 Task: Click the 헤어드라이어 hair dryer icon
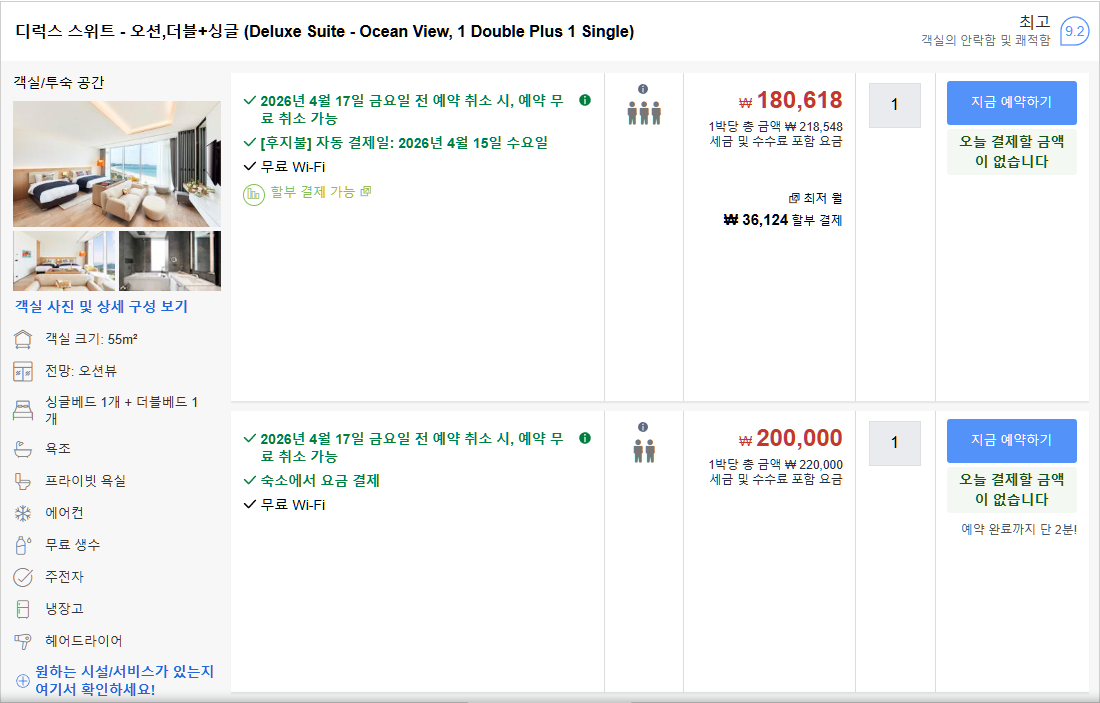pyautogui.click(x=23, y=641)
